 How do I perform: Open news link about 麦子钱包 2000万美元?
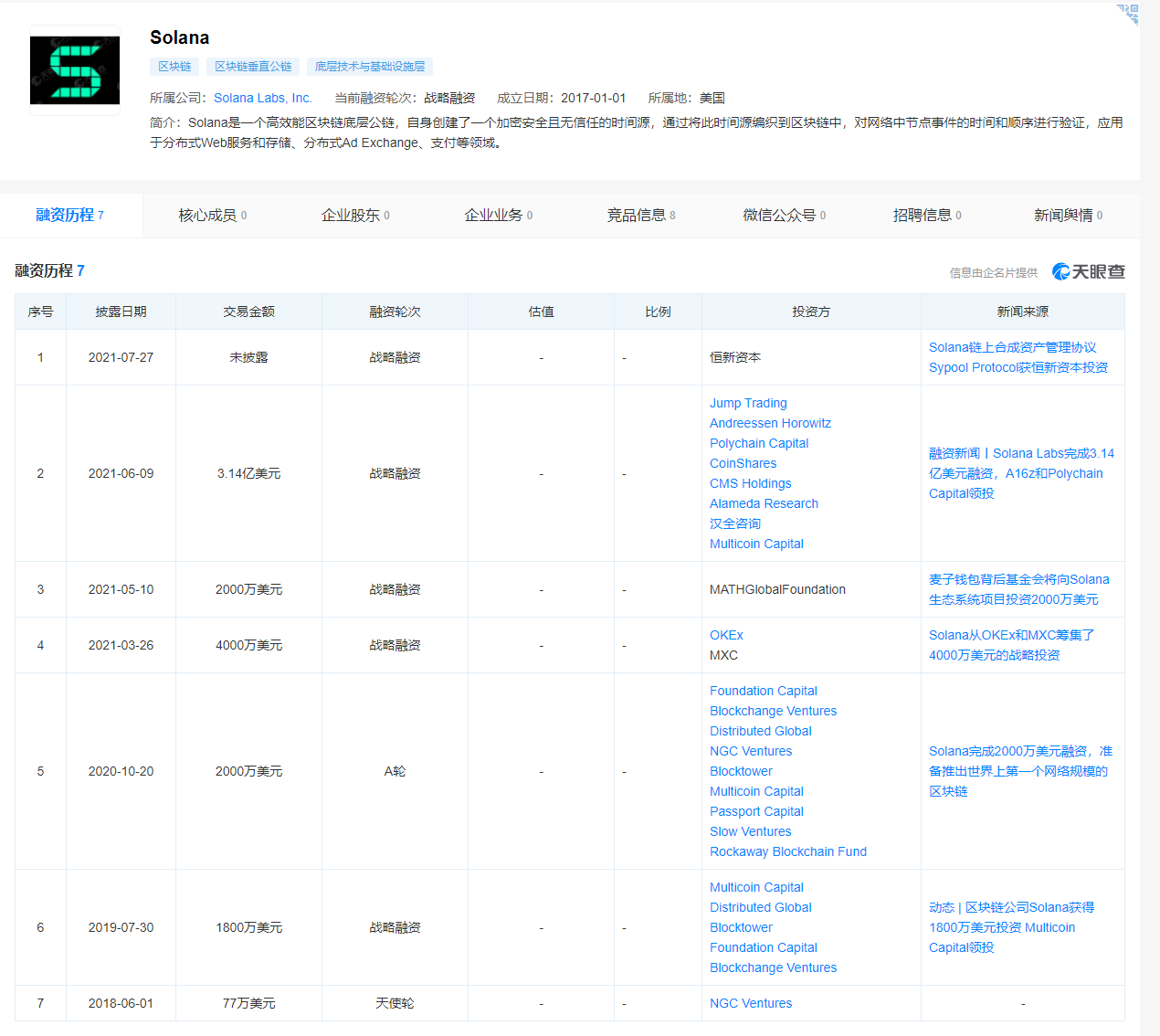[x=1018, y=589]
